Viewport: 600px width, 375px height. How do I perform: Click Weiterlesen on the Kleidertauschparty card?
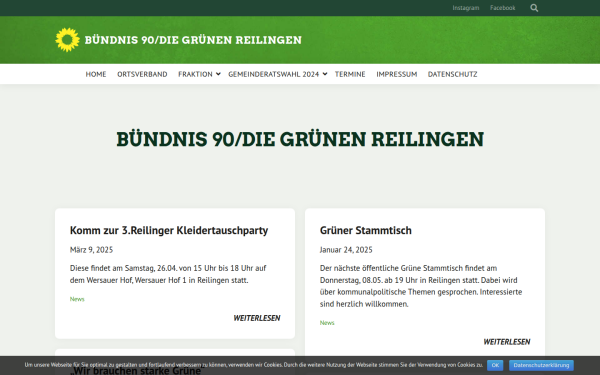257,318
